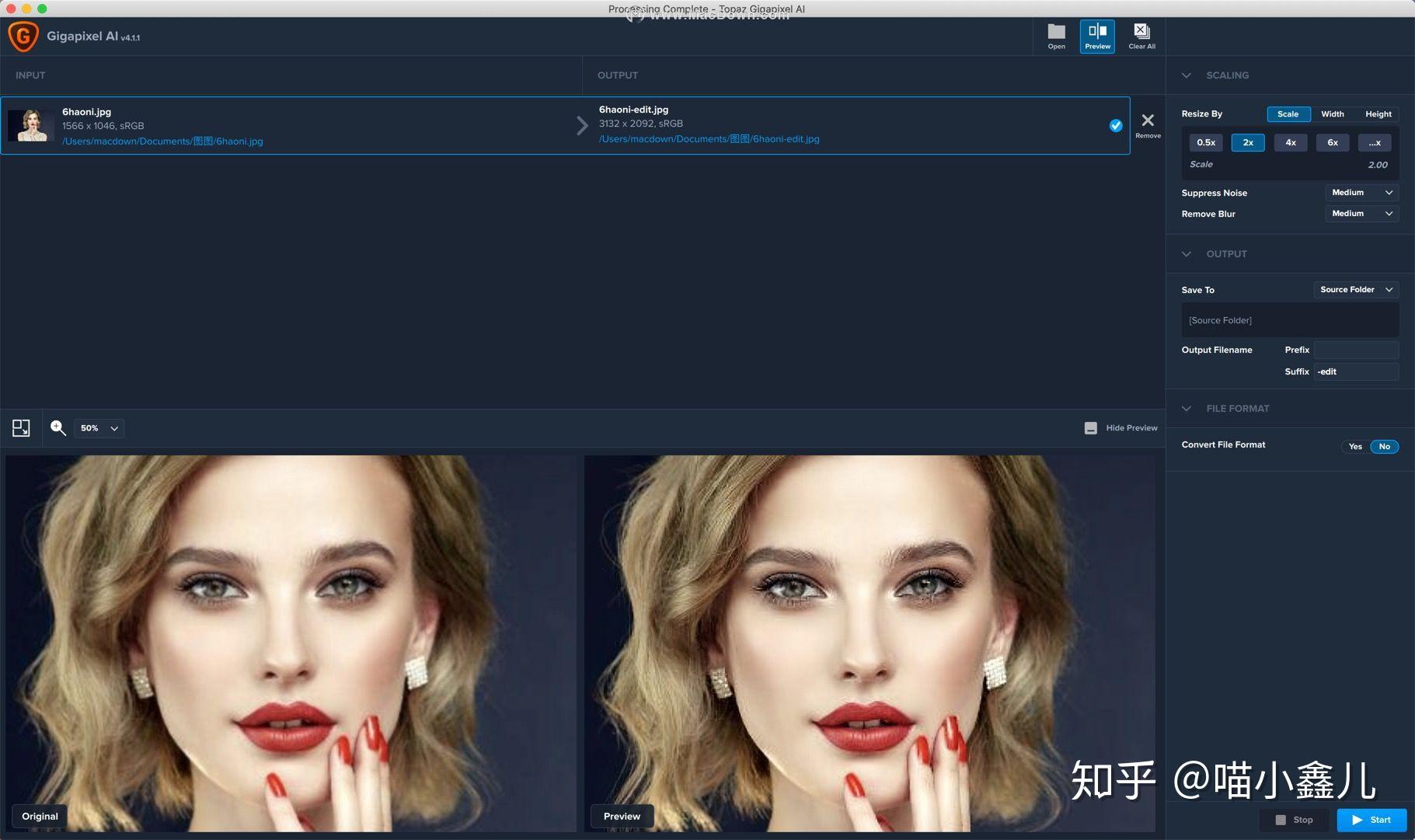The height and width of the screenshot is (840, 1415).
Task: Open the Suppress Noise dropdown
Action: point(1361,193)
